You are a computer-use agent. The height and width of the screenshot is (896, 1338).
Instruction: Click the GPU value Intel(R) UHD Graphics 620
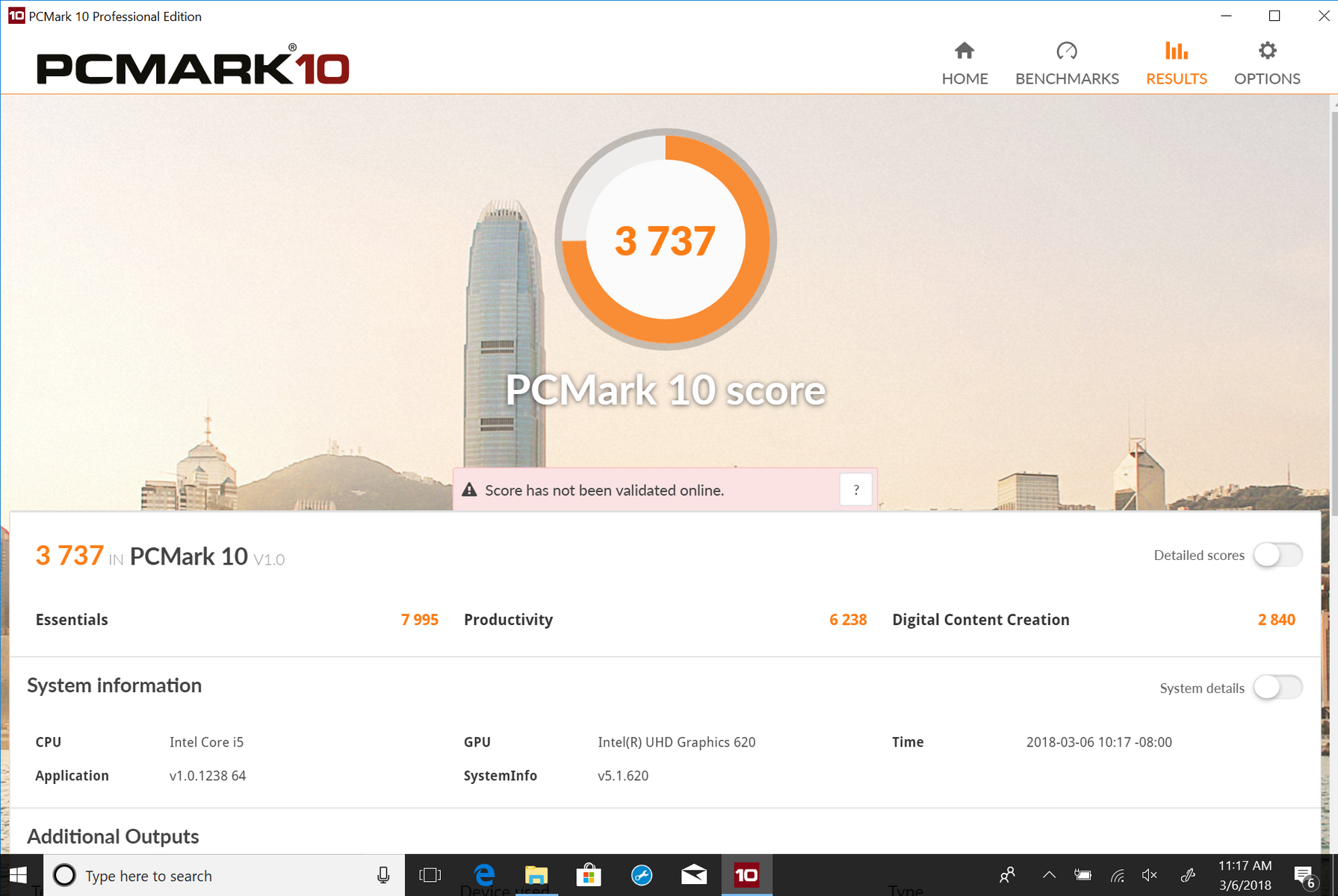click(676, 742)
